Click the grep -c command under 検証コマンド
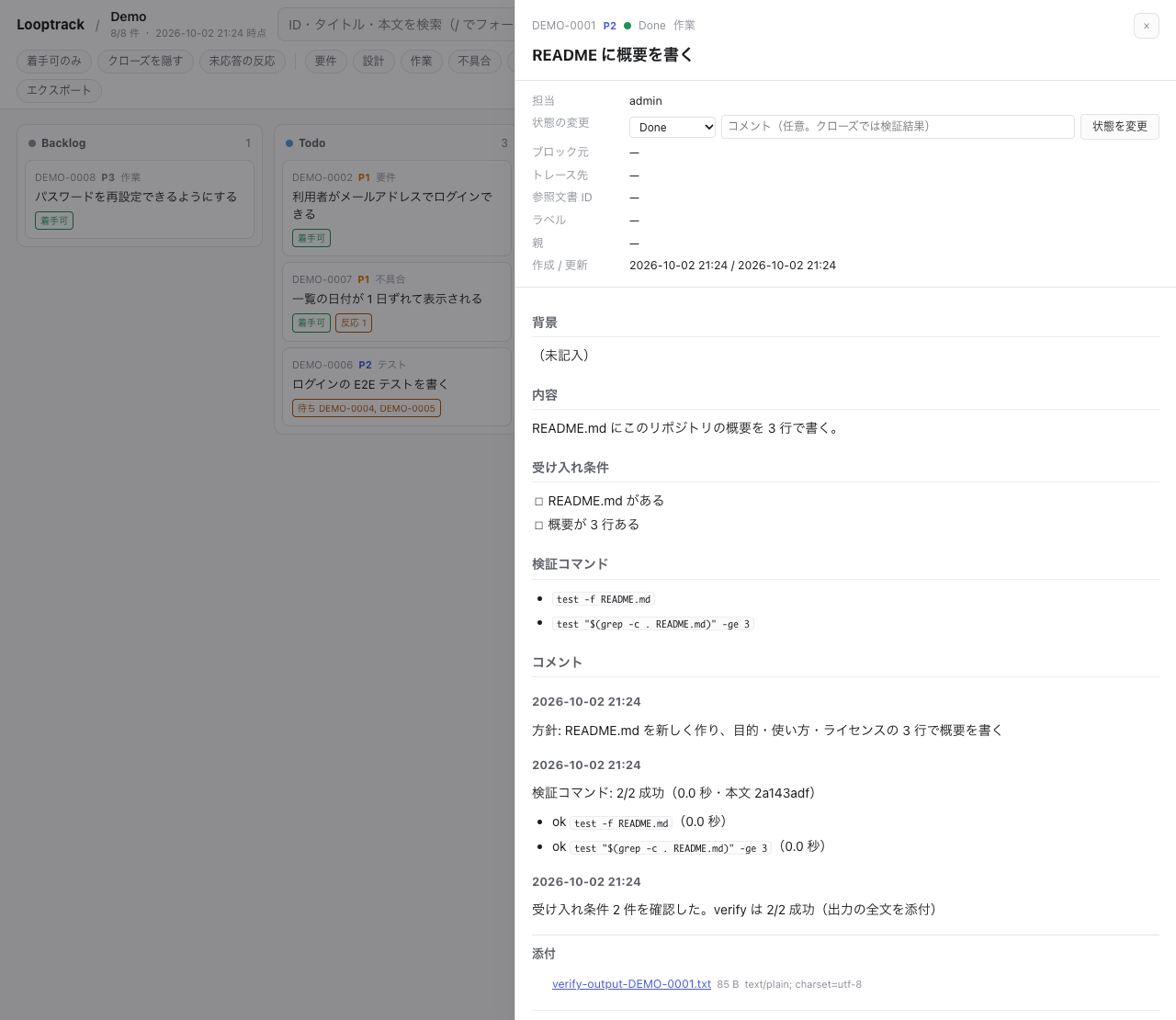Viewport: 1176px width, 1020px height. click(x=653, y=624)
